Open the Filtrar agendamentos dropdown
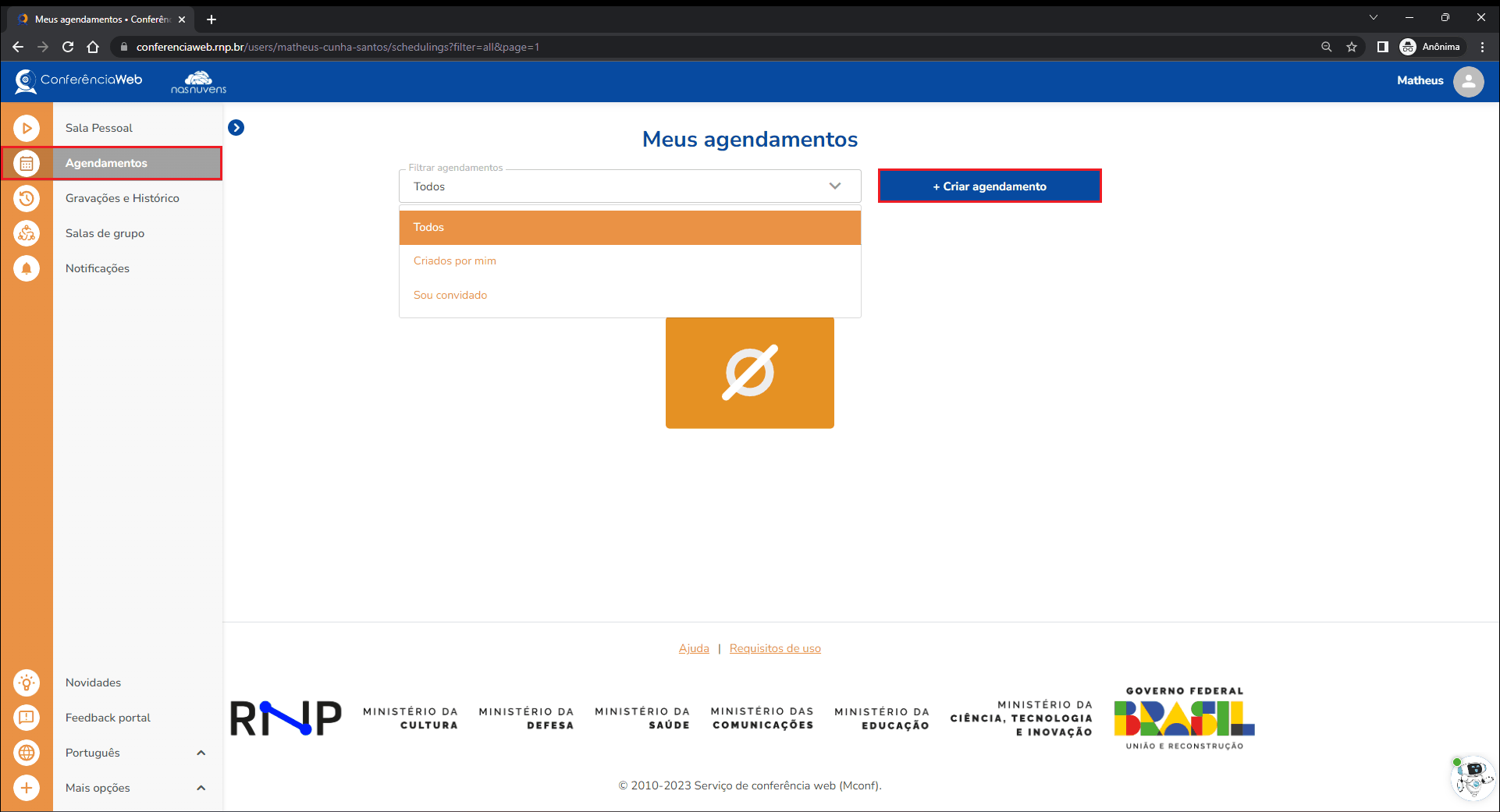Viewport: 1500px width, 812px height. coord(629,186)
